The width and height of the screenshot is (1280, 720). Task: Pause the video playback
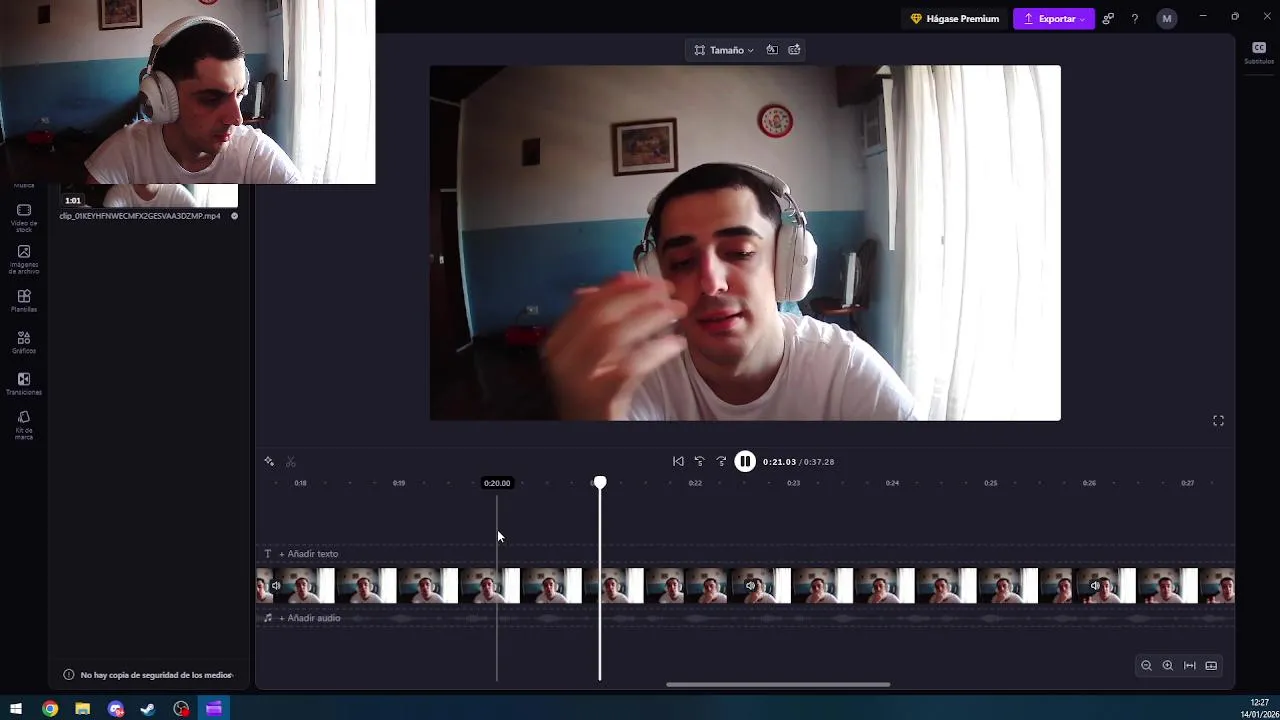pos(745,462)
